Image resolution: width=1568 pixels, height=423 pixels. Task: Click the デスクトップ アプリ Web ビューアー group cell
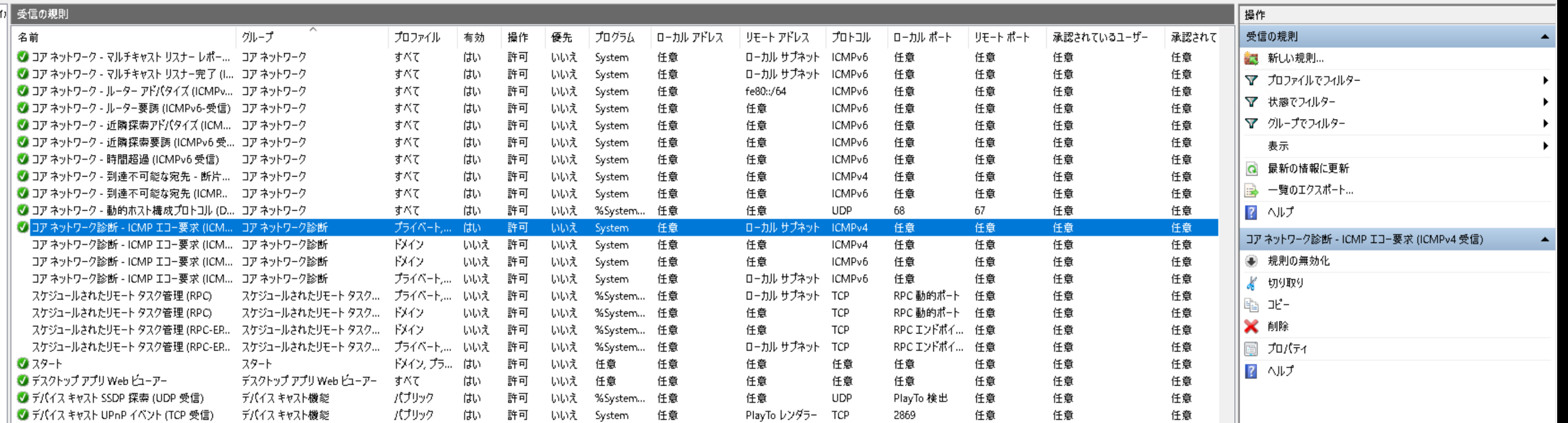coord(309,381)
